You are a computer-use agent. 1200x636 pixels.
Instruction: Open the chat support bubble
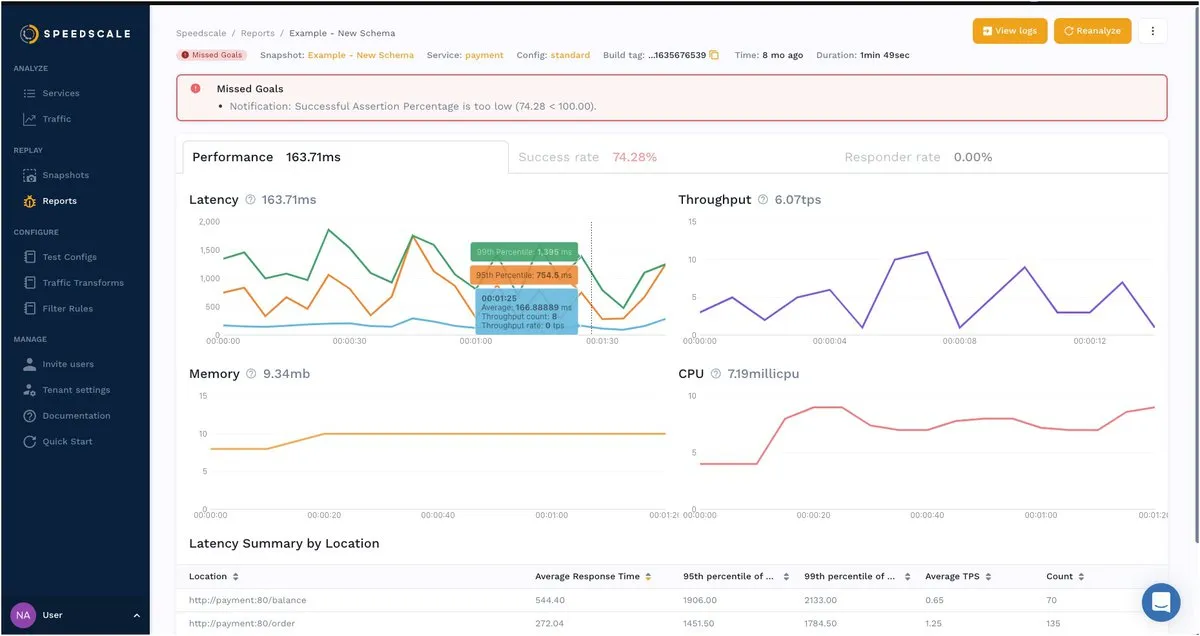[1161, 602]
